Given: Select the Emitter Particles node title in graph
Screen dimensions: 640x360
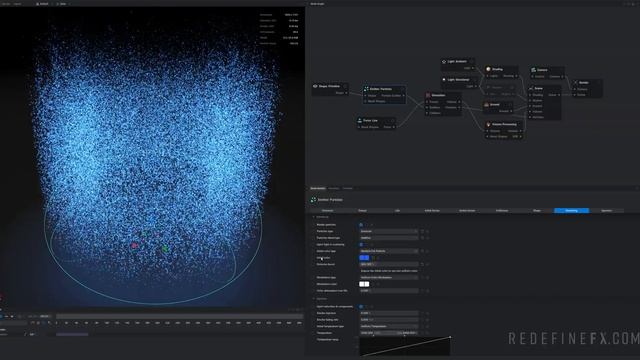Looking at the screenshot, I should point(381,89).
